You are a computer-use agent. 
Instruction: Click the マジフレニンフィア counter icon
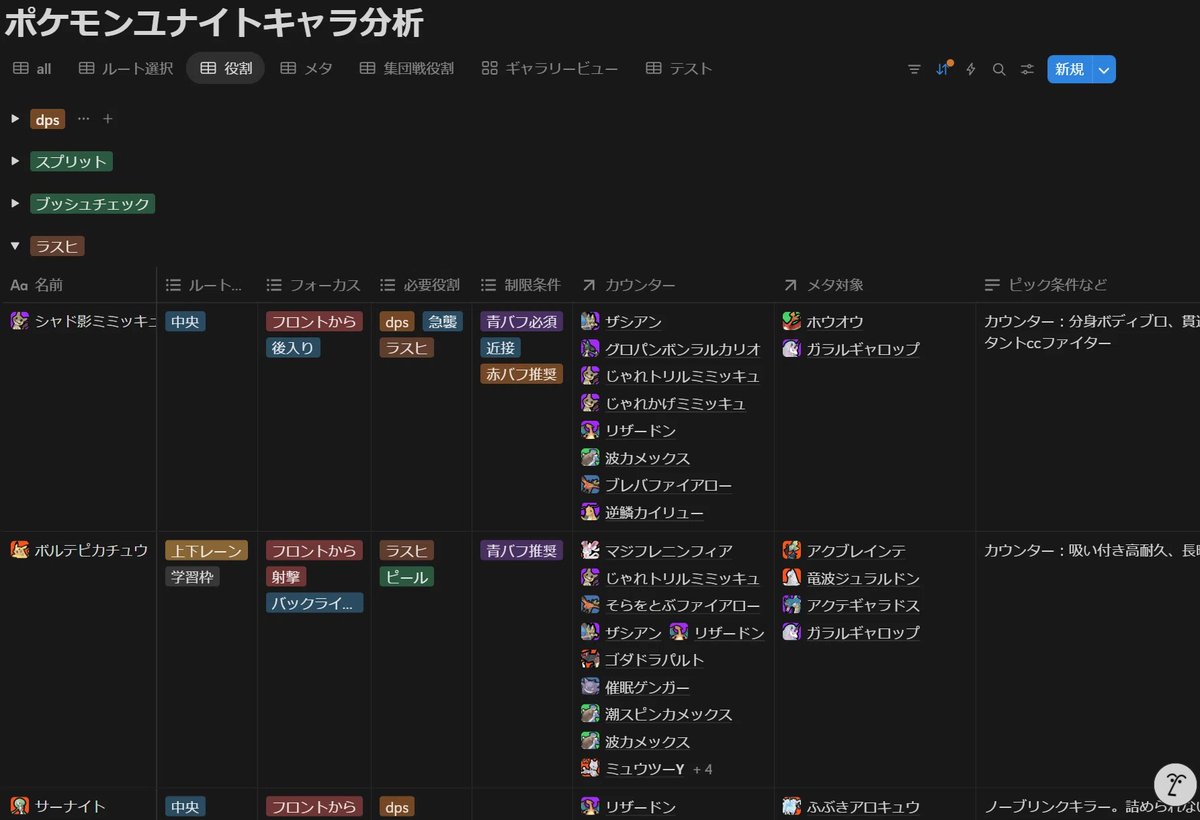tap(590, 550)
